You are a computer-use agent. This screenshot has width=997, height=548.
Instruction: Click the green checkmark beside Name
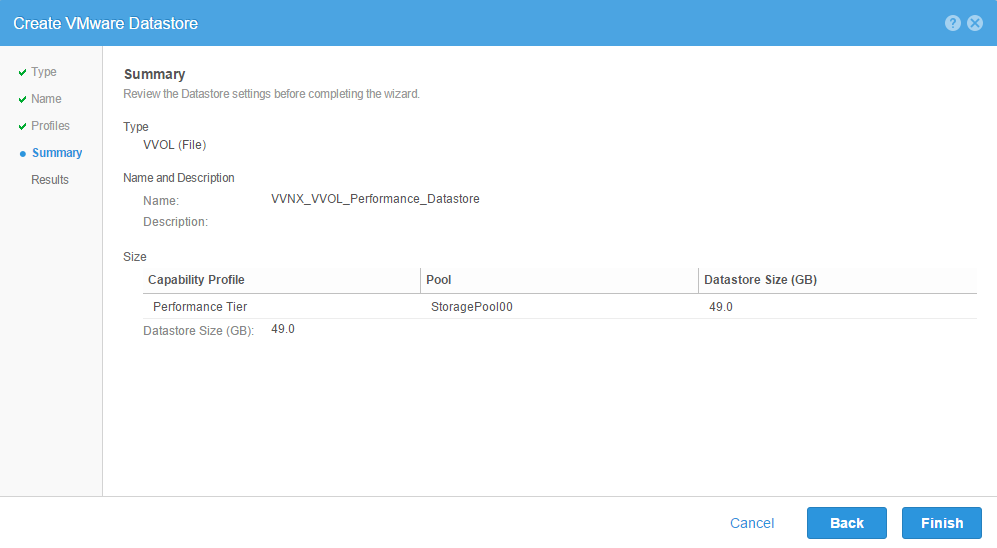[22, 100]
